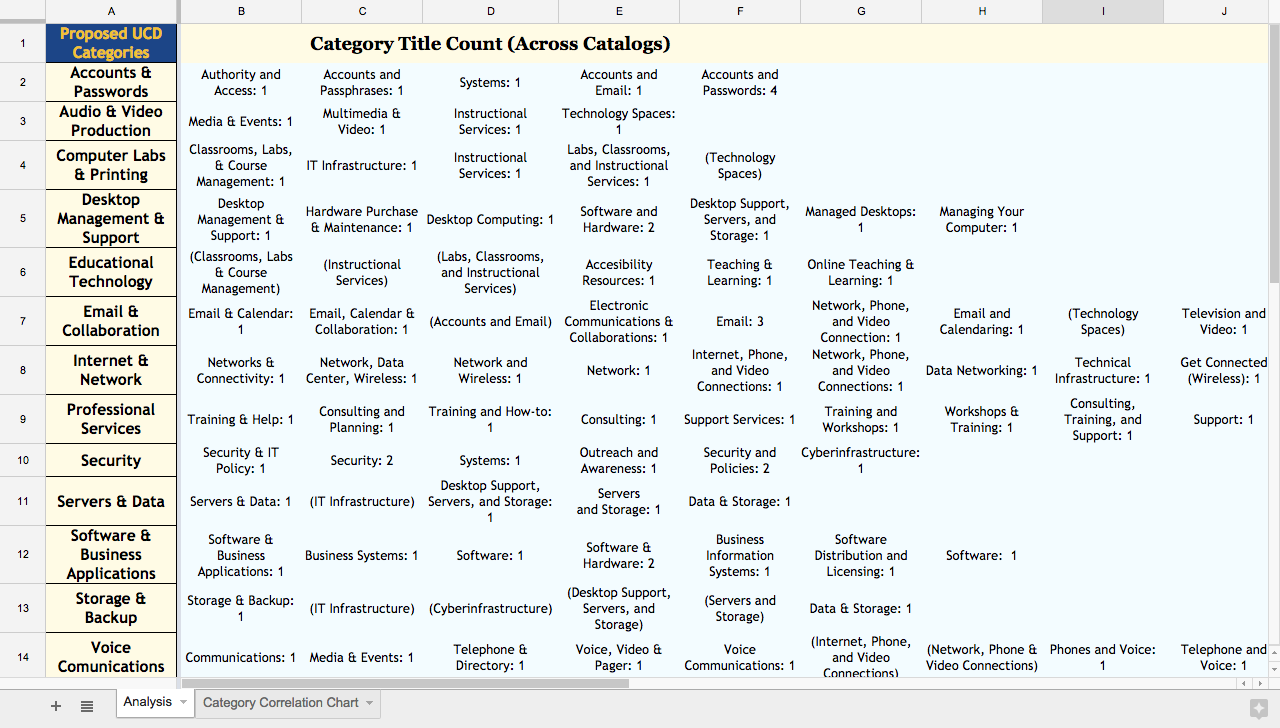Screen dimensions: 1280x728
Task: Select the Audio & Video Production cell
Action: tap(111, 121)
